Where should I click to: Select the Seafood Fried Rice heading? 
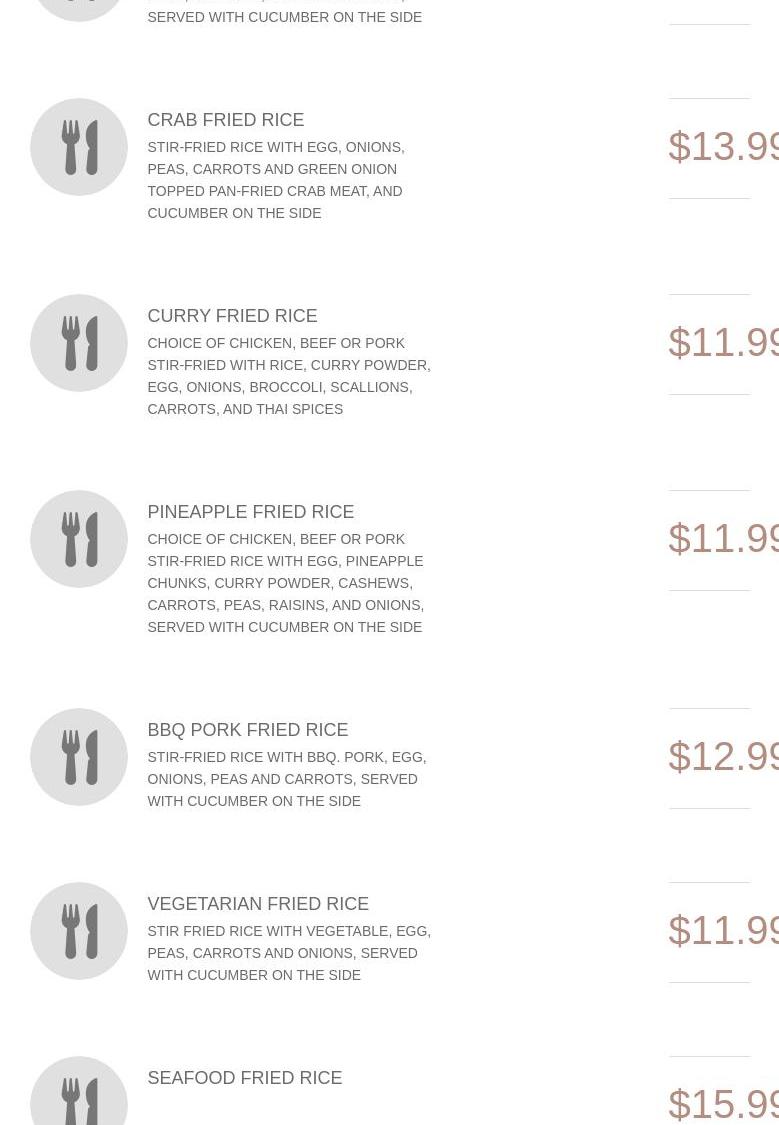tap(244, 1078)
